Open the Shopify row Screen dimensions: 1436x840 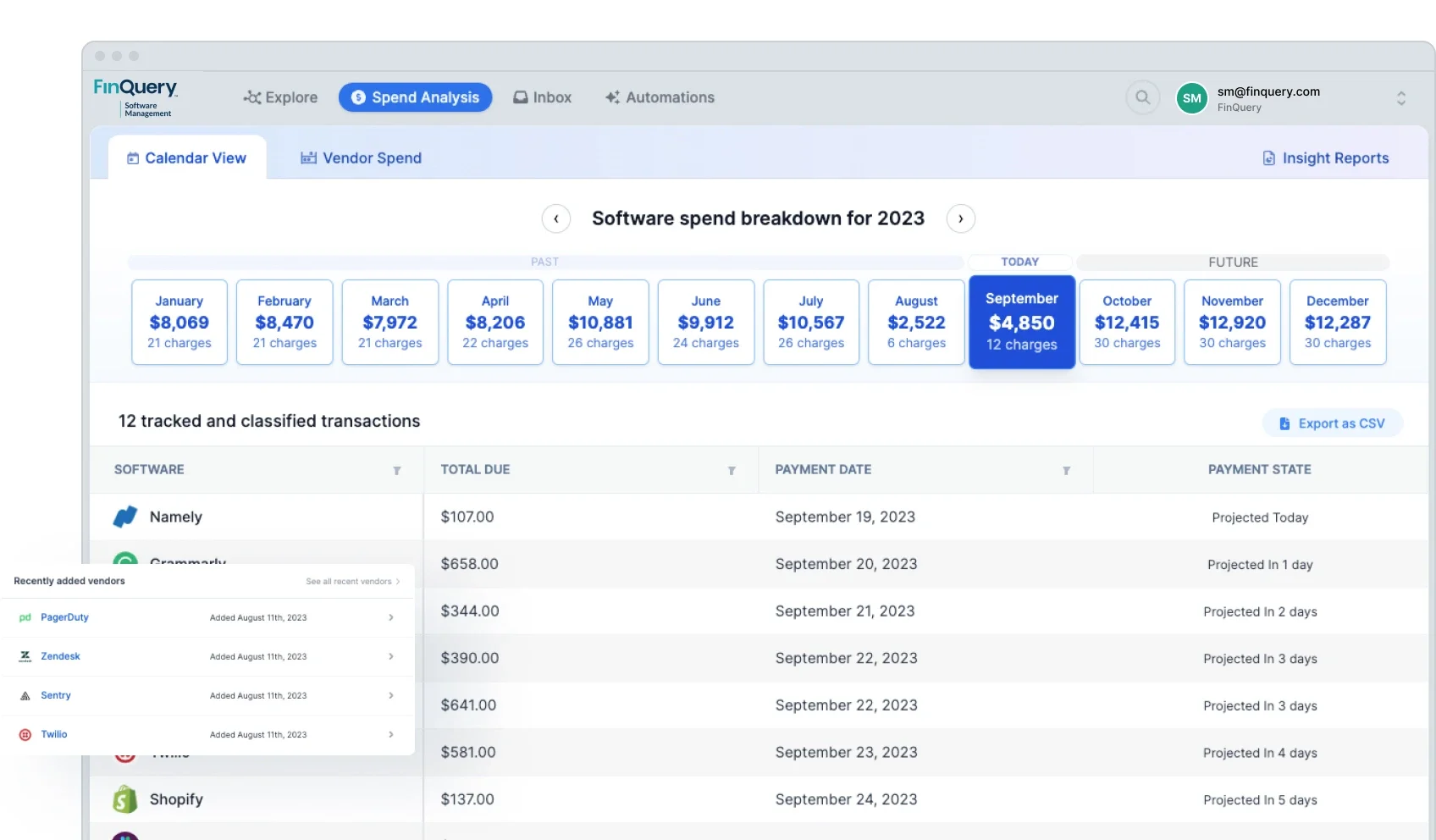coord(759,799)
